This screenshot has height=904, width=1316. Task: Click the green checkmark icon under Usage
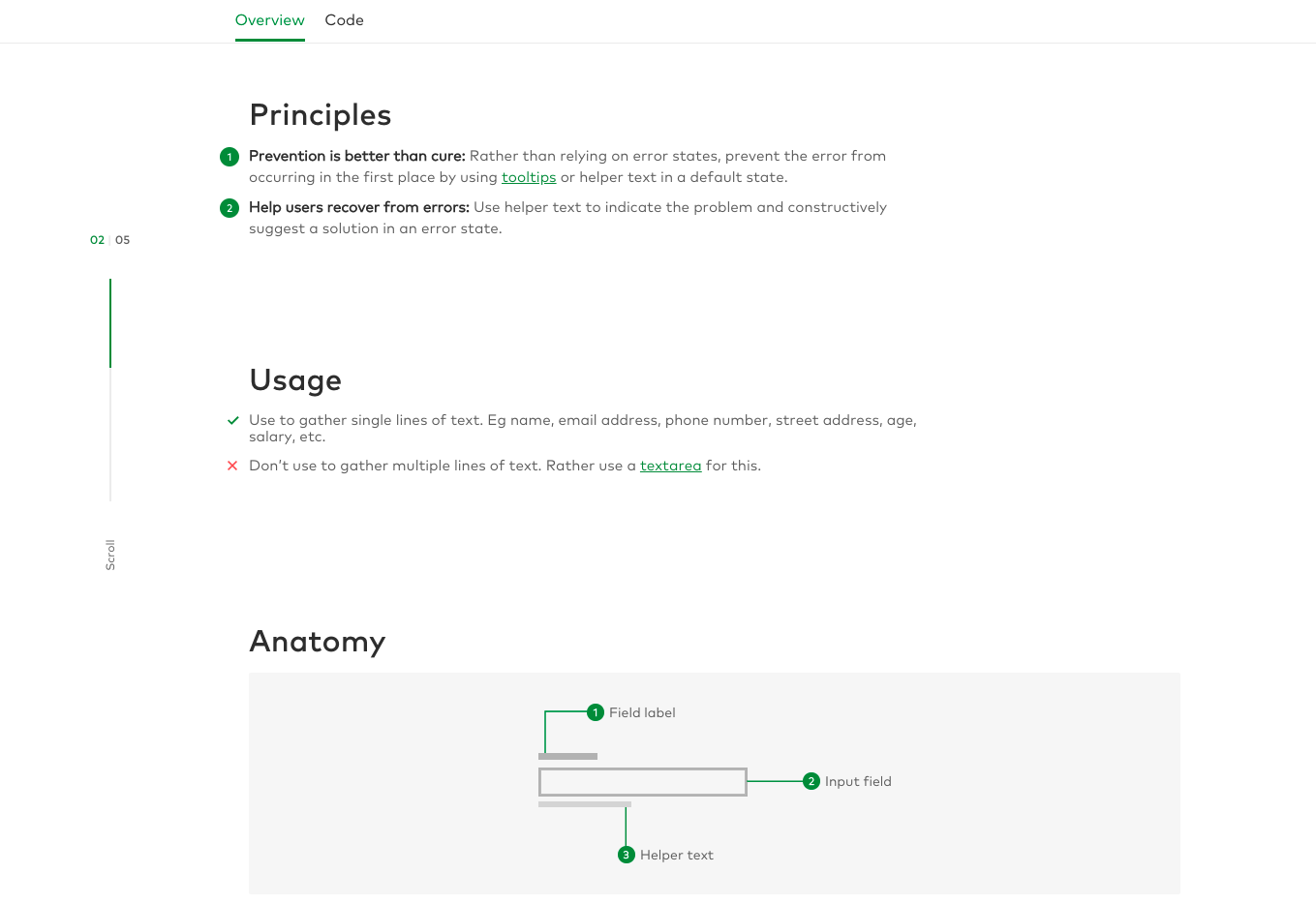point(232,421)
